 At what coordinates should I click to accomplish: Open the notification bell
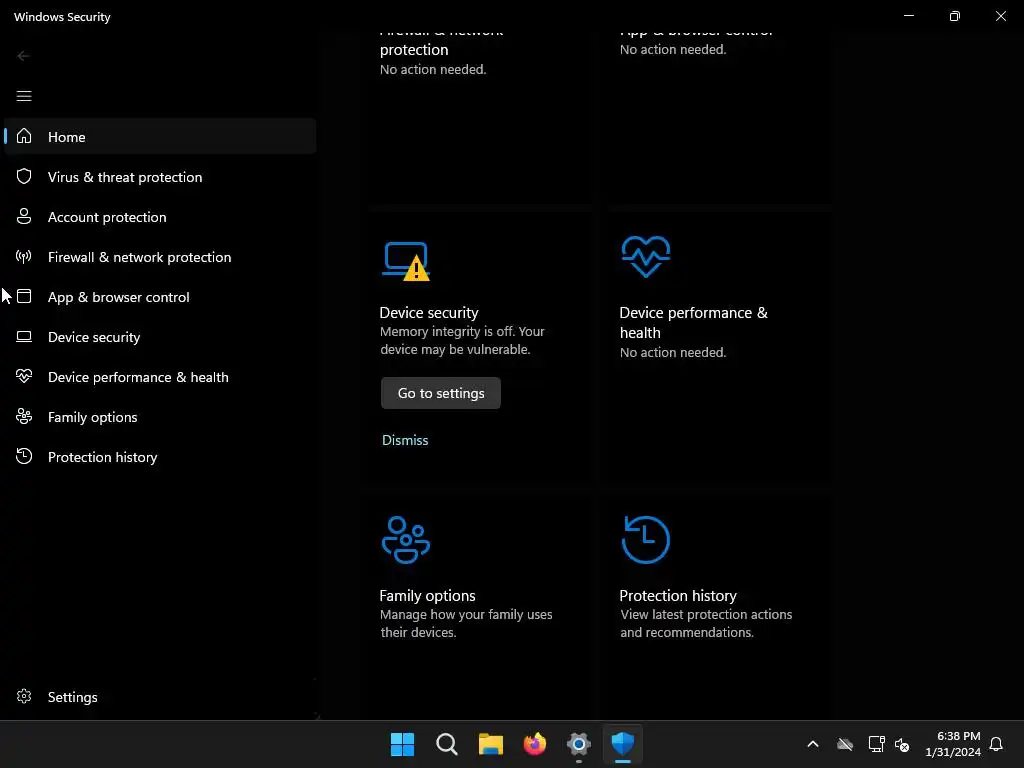click(997, 744)
